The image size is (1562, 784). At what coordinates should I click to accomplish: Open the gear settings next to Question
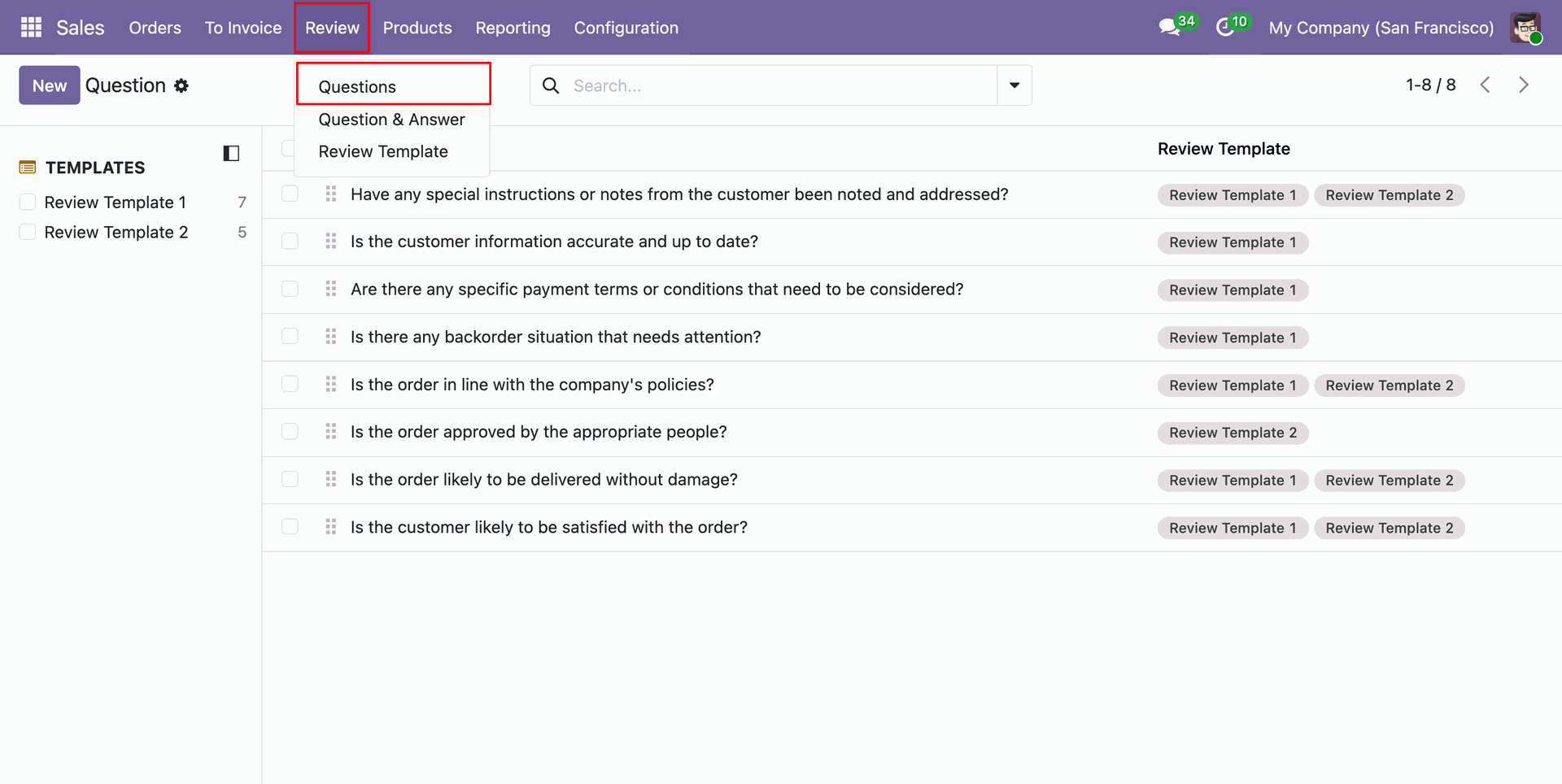click(181, 85)
